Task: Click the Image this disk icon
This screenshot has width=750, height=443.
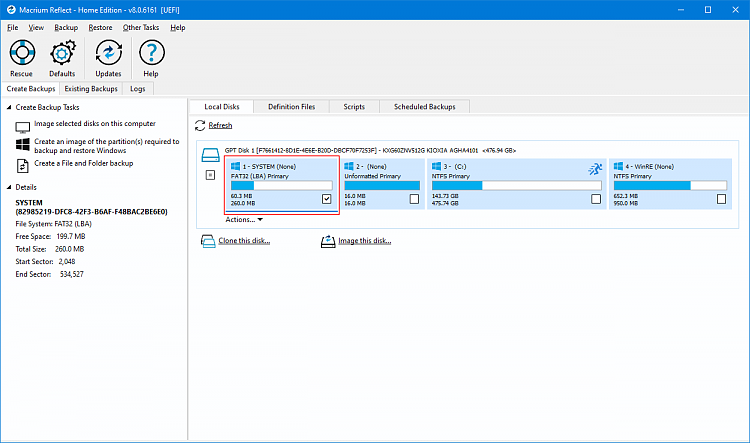Action: pos(328,241)
